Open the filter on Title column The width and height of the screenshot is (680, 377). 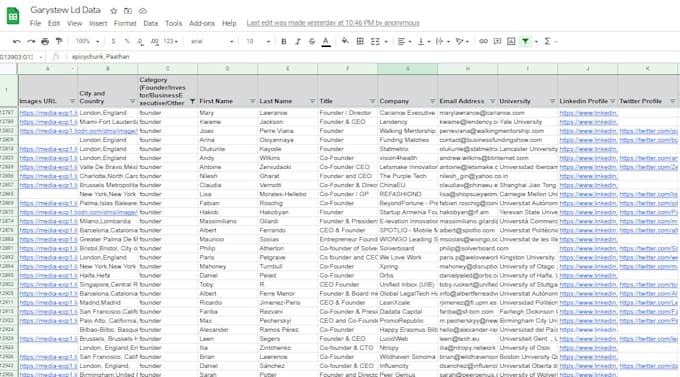tap(372, 101)
